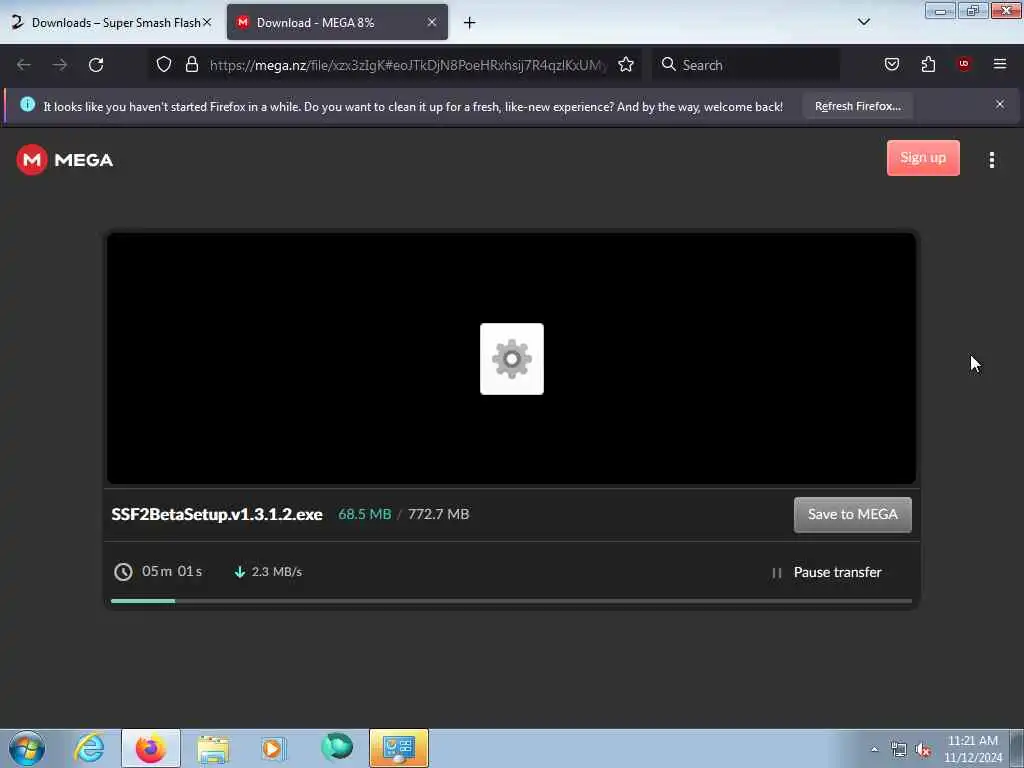1024x768 pixels.
Task: Click the Show desktop strip
Action: coord(1017,749)
